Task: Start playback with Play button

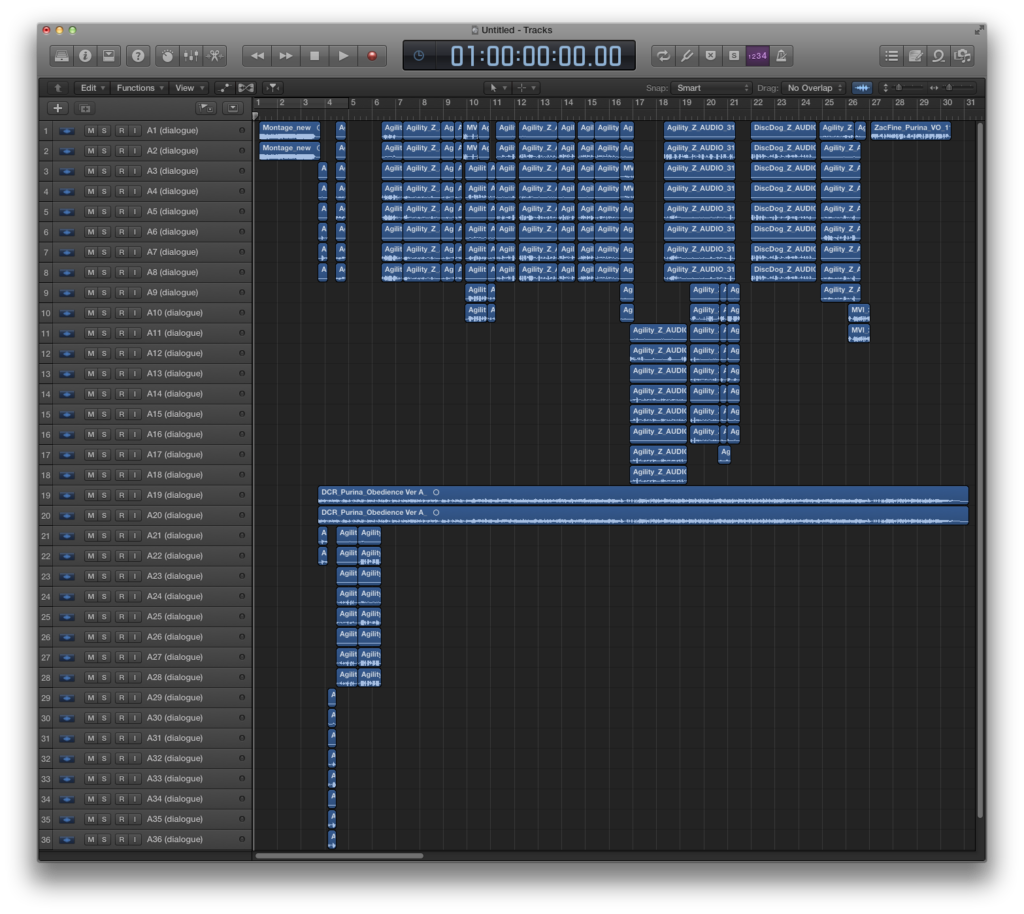Action: pos(344,56)
